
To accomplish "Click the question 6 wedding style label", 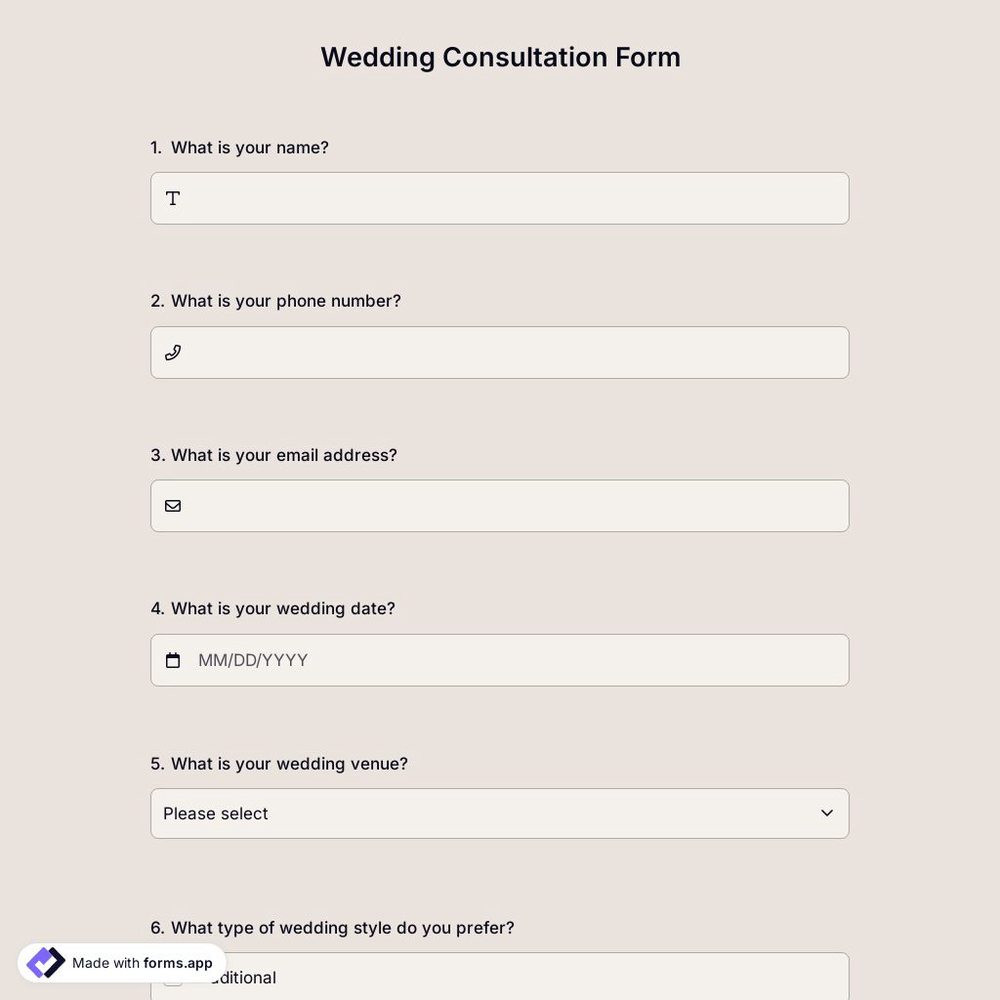I will click(333, 927).
